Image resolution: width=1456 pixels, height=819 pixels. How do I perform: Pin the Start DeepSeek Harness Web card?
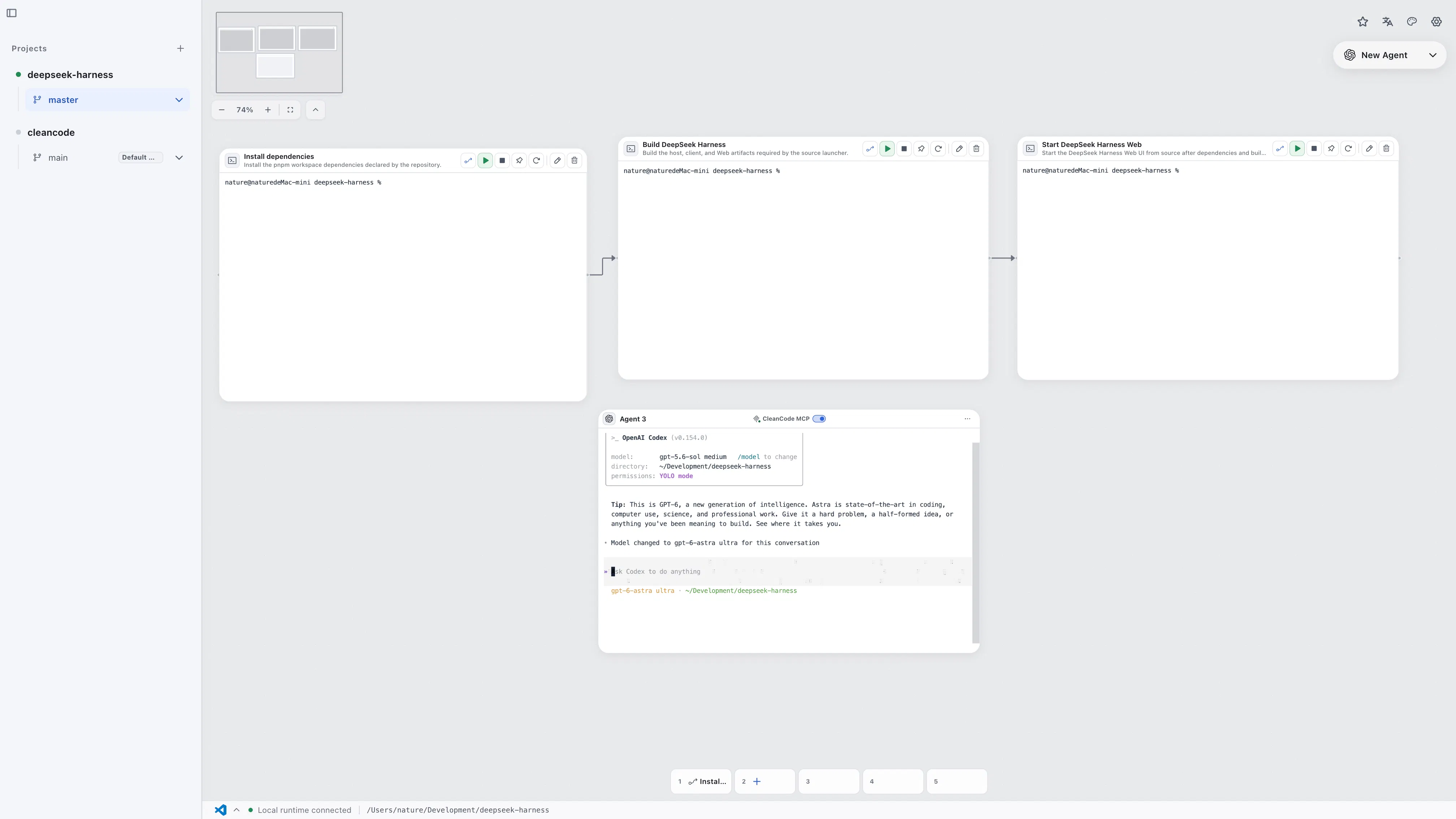pos(1331,148)
